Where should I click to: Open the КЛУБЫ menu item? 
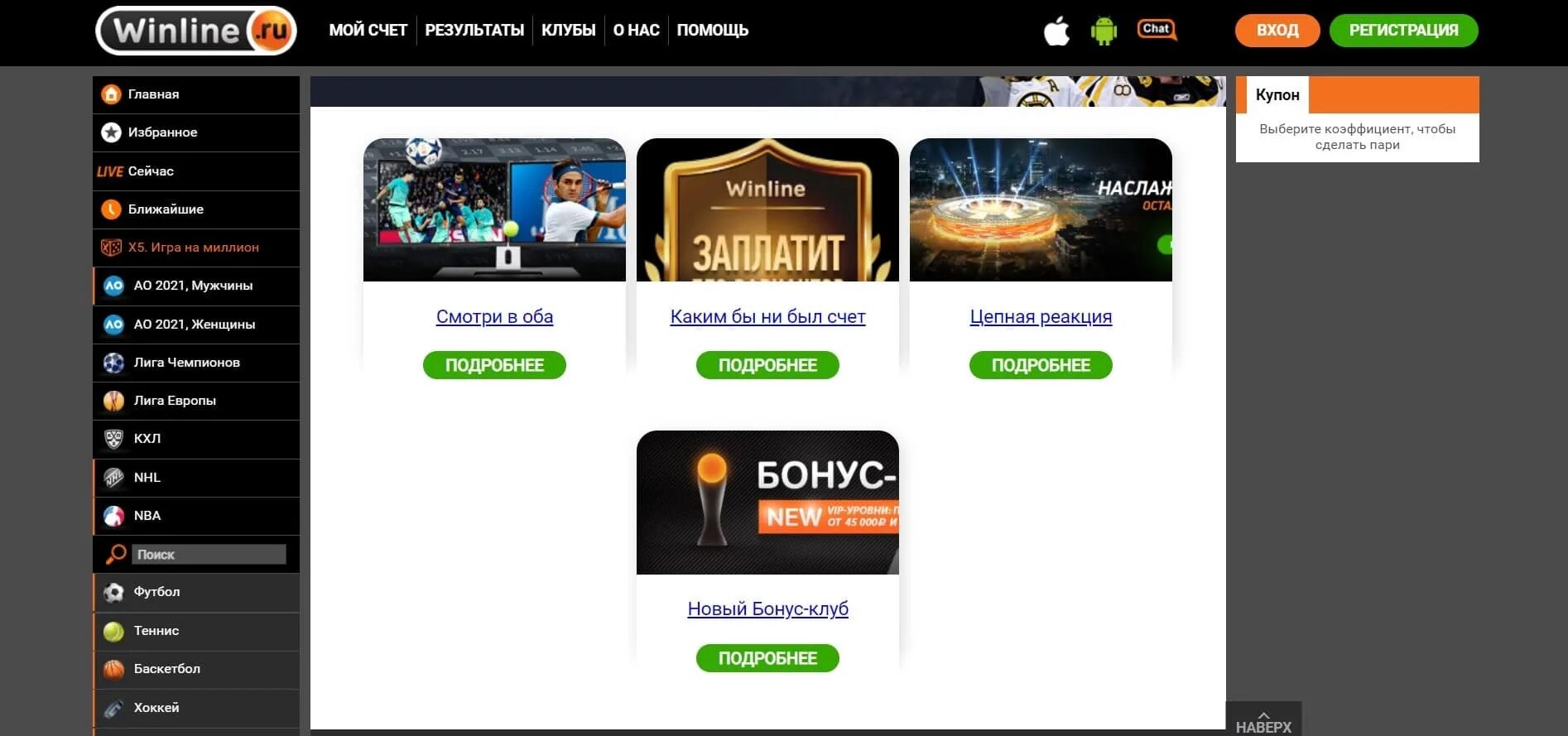point(568,31)
